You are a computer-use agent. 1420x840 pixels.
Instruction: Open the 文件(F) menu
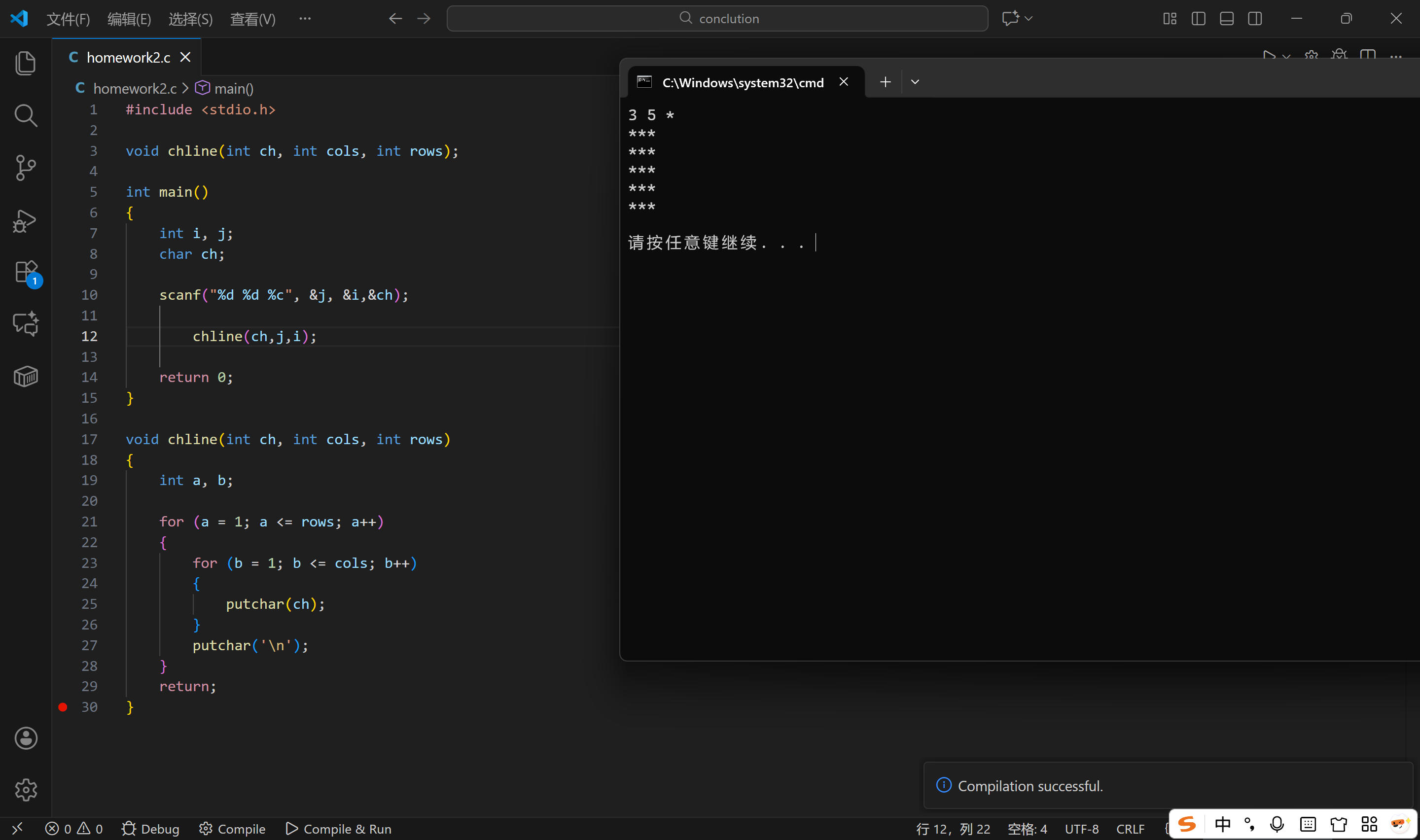[x=68, y=19]
